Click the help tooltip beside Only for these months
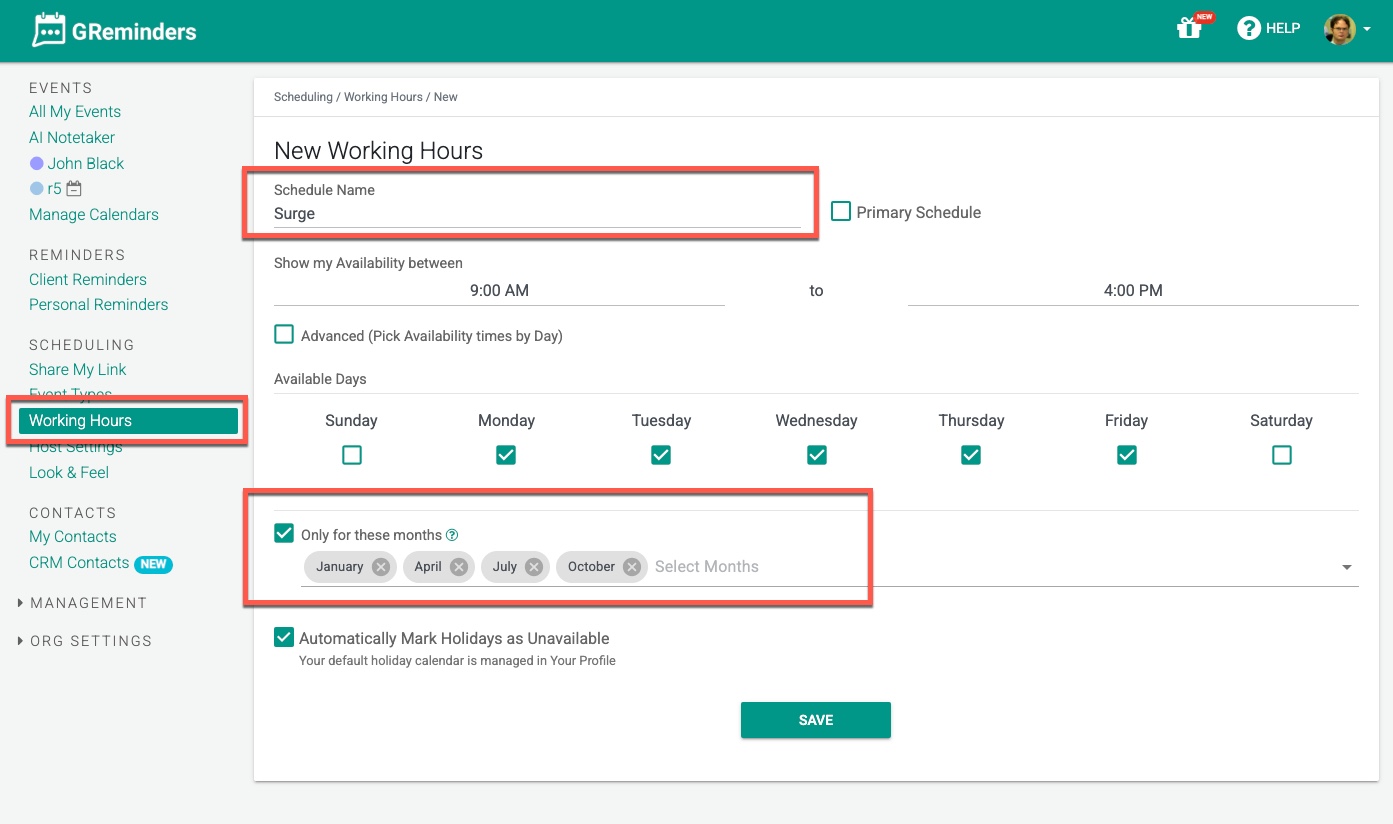The image size is (1393, 824). click(x=452, y=534)
